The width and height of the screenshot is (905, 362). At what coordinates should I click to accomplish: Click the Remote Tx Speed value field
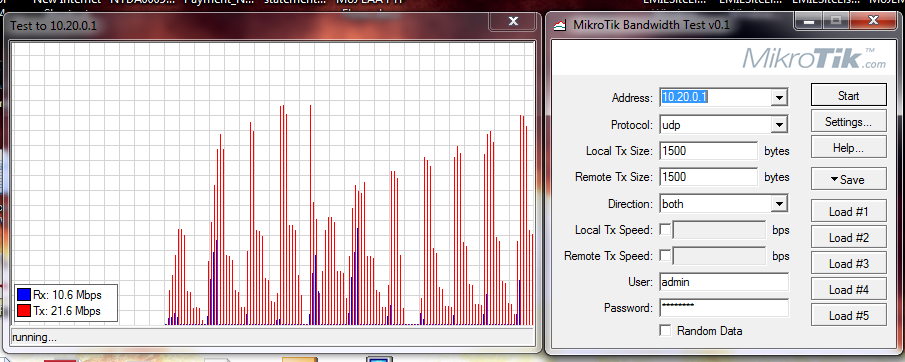[x=719, y=256]
